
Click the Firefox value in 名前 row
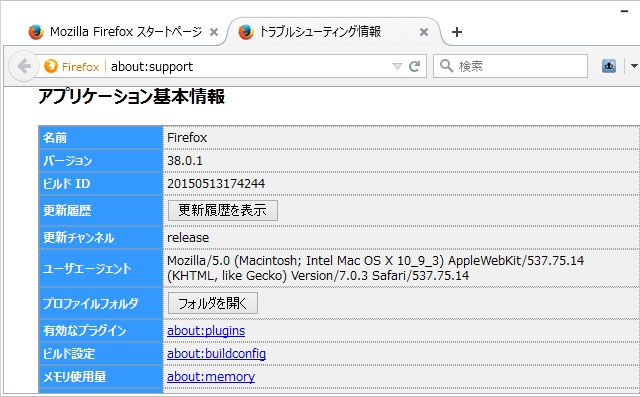(187, 138)
